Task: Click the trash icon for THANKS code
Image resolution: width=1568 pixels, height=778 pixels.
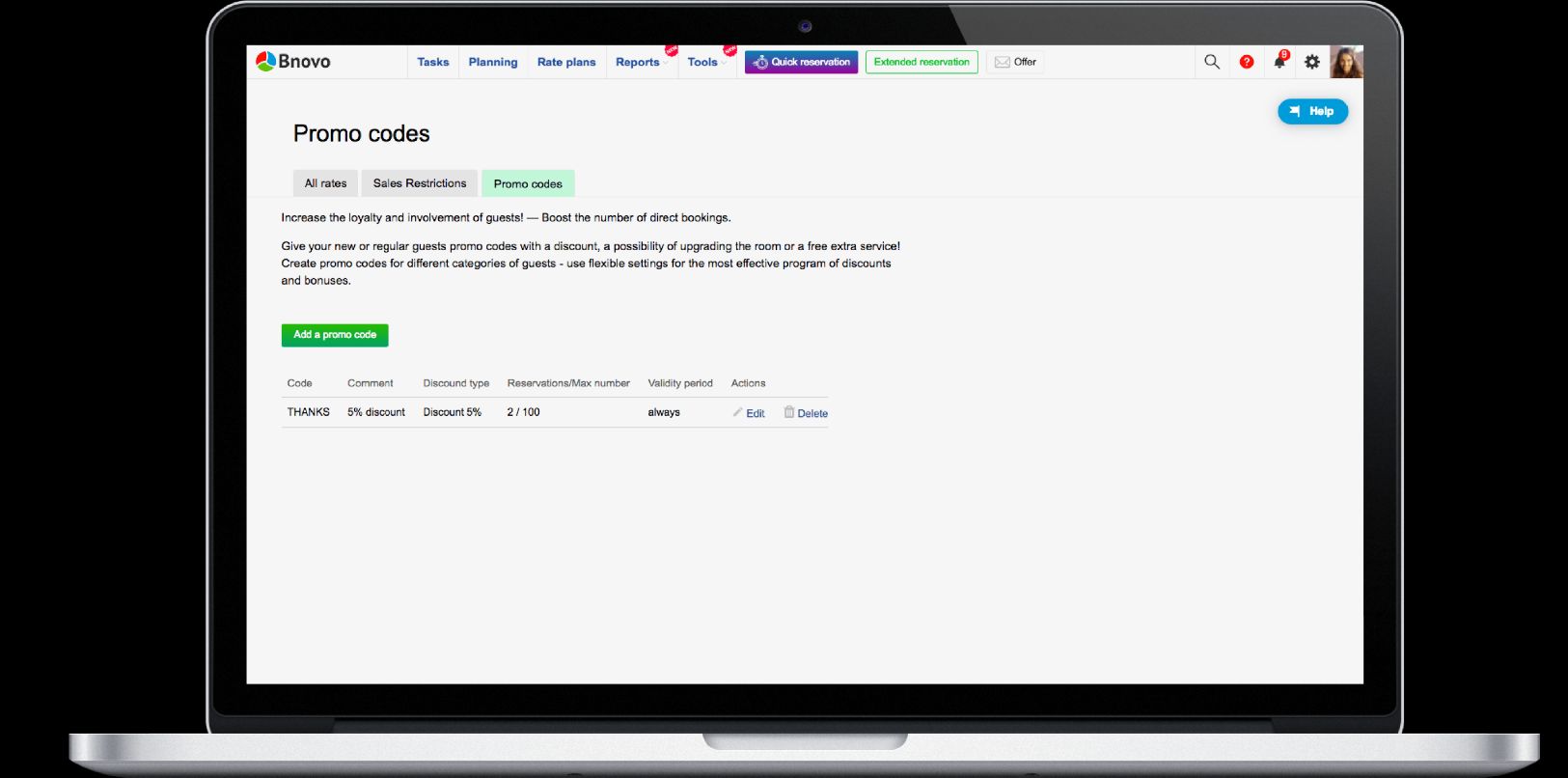Action: point(789,412)
